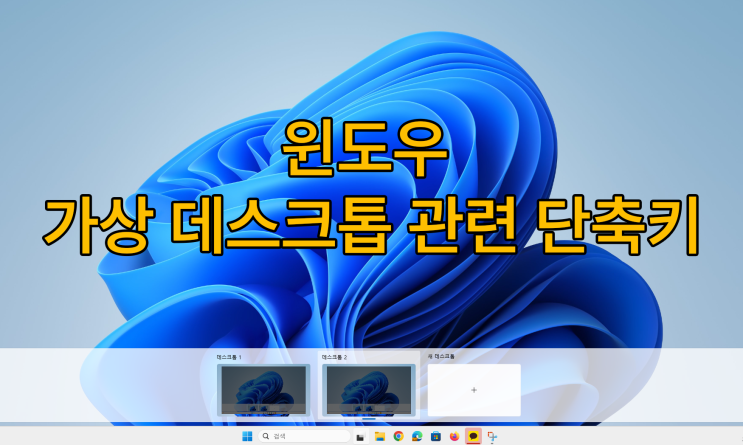743x445 pixels.
Task: Open File Explorer from the taskbar
Action: click(380, 436)
